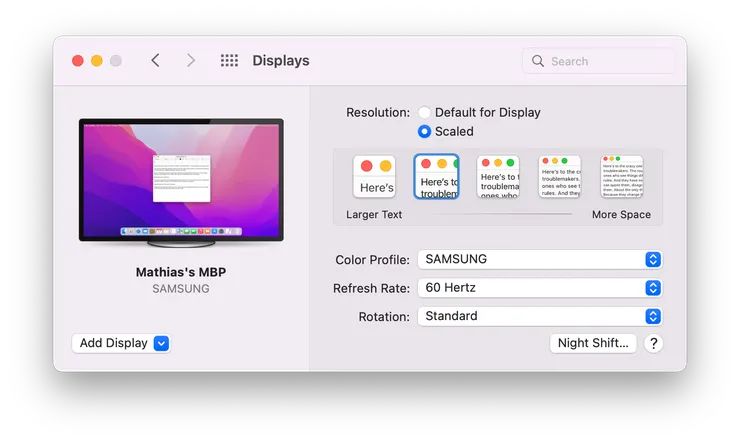Choose the More Space scaling thumbnail
740x442 pixels.
[x=622, y=176]
